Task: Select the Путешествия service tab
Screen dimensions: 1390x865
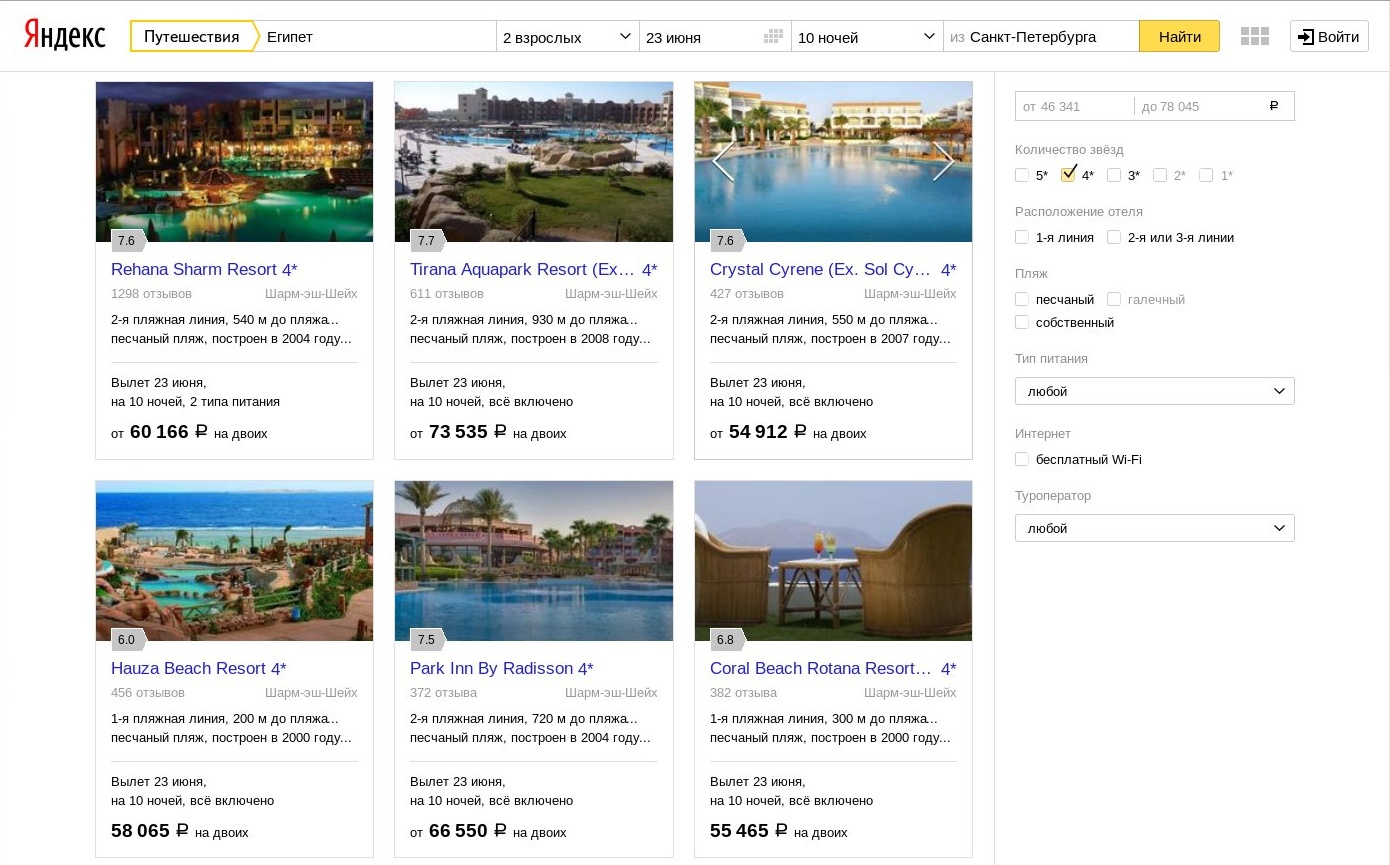Action: point(191,37)
